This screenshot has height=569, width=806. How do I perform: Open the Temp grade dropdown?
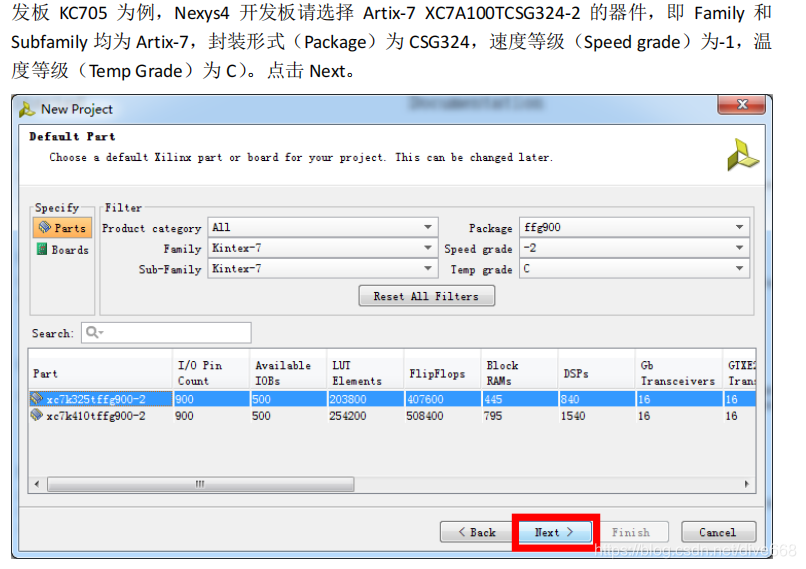coord(634,268)
